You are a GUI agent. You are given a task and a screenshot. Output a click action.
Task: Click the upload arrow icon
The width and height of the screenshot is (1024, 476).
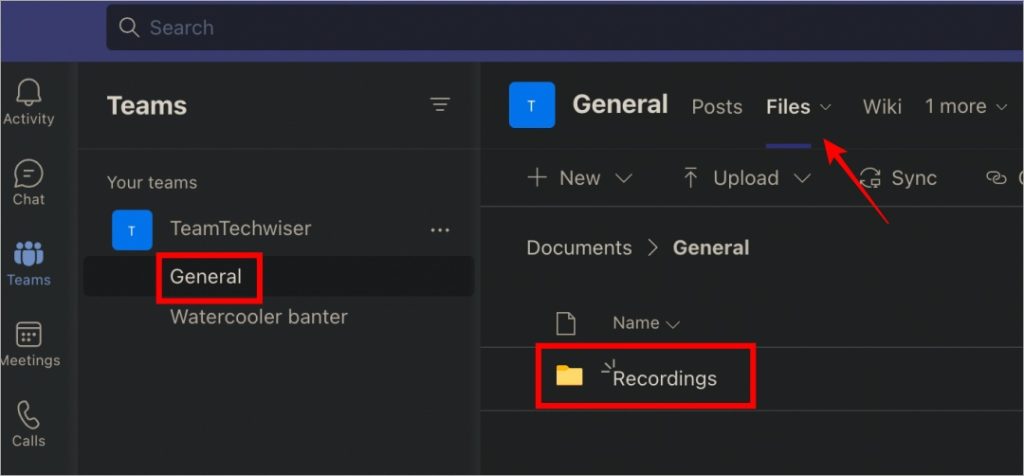point(690,178)
